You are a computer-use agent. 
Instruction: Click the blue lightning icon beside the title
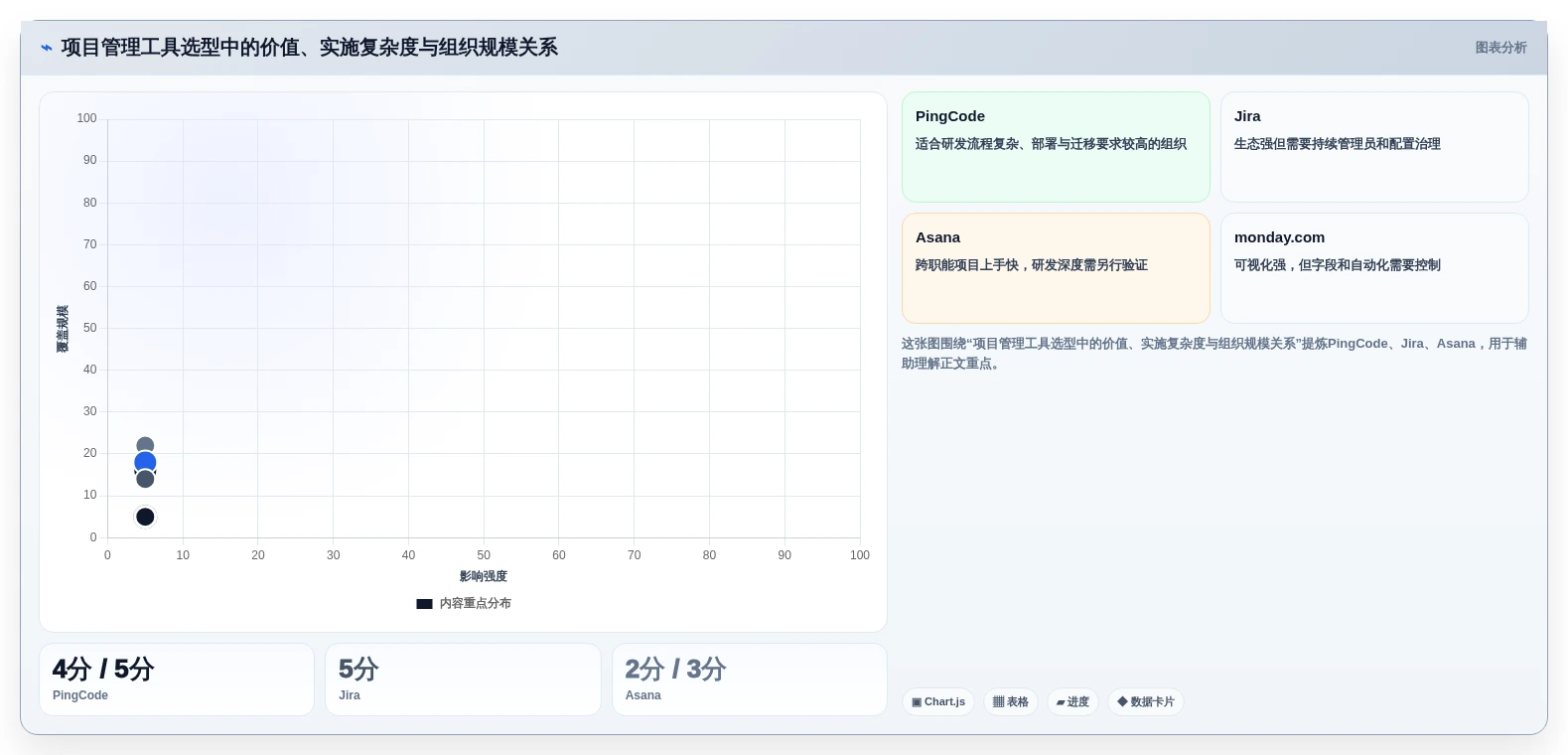46,48
